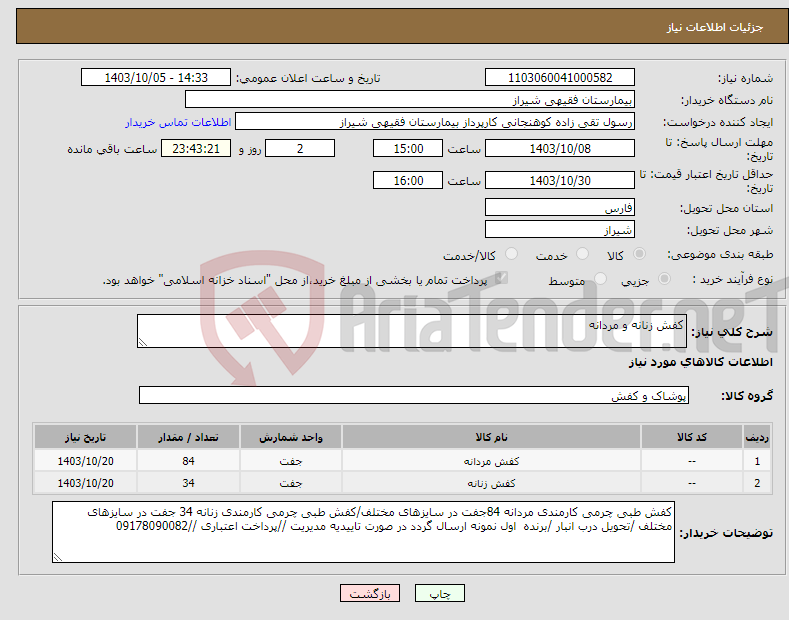This screenshot has width=789, height=620.
Task: Click the need date of کفش مردانه row
Action: [x=86, y=461]
